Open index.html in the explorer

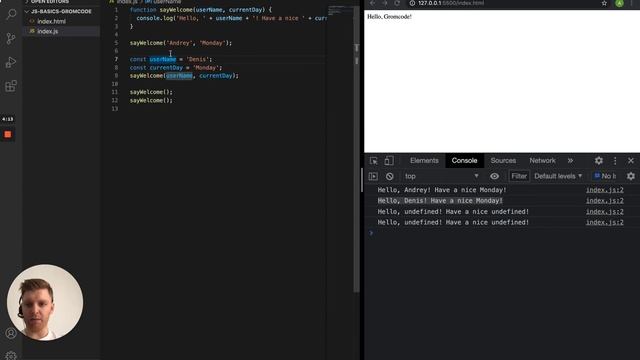(x=51, y=21)
